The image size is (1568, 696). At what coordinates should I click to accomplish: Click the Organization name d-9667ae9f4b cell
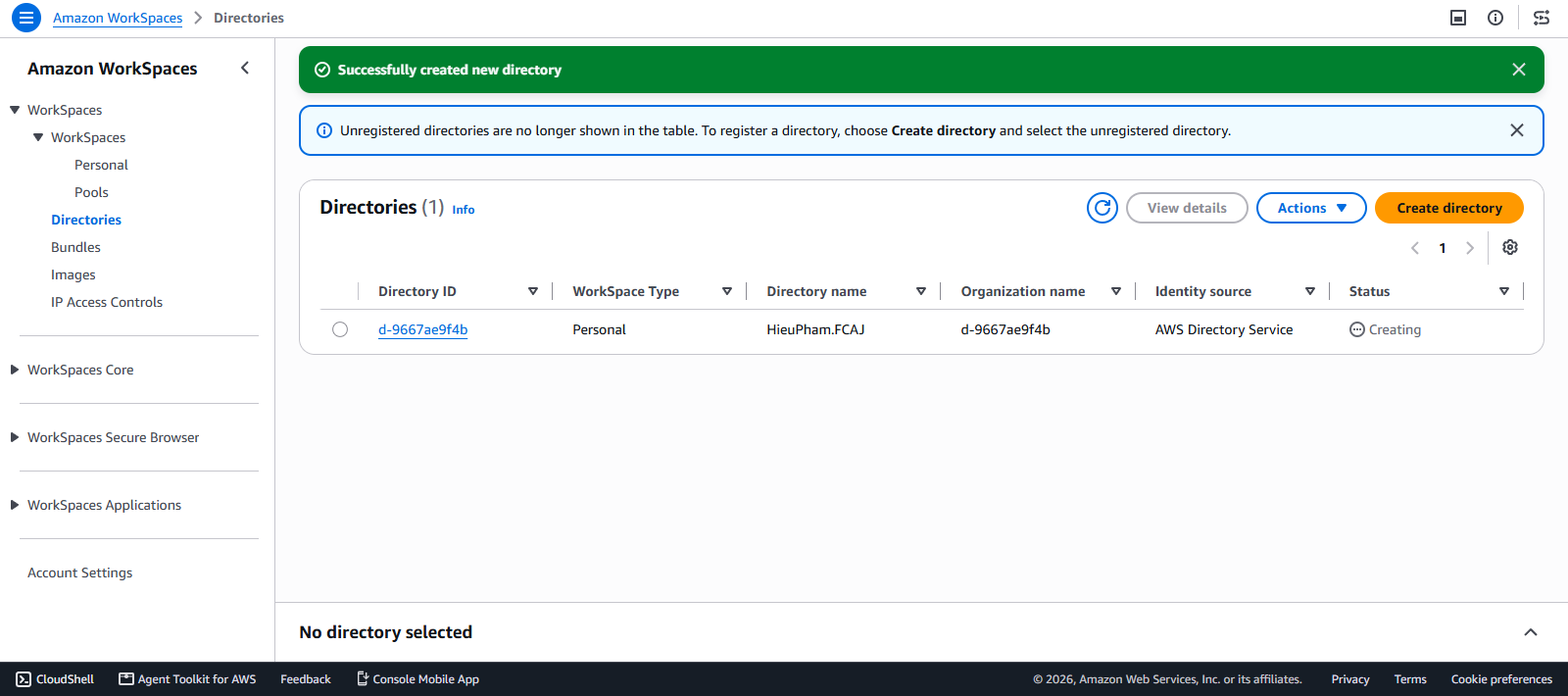coord(1005,329)
